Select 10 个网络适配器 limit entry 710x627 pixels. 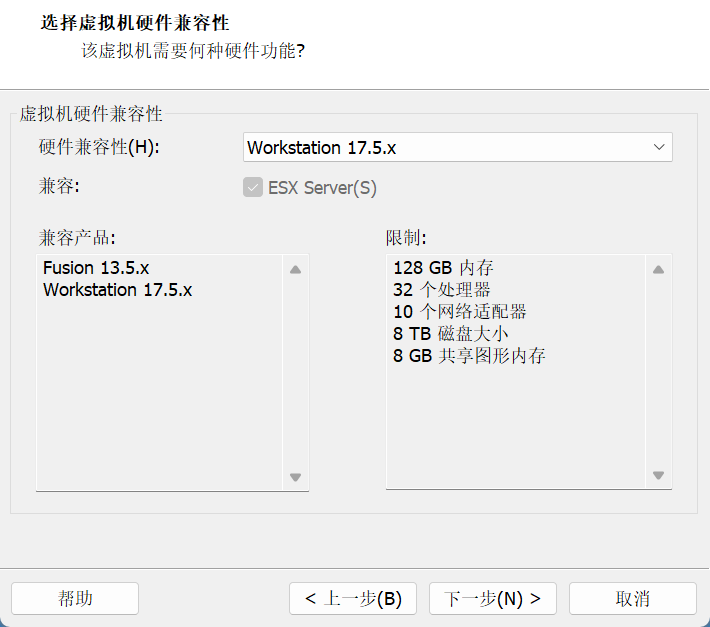coord(460,312)
